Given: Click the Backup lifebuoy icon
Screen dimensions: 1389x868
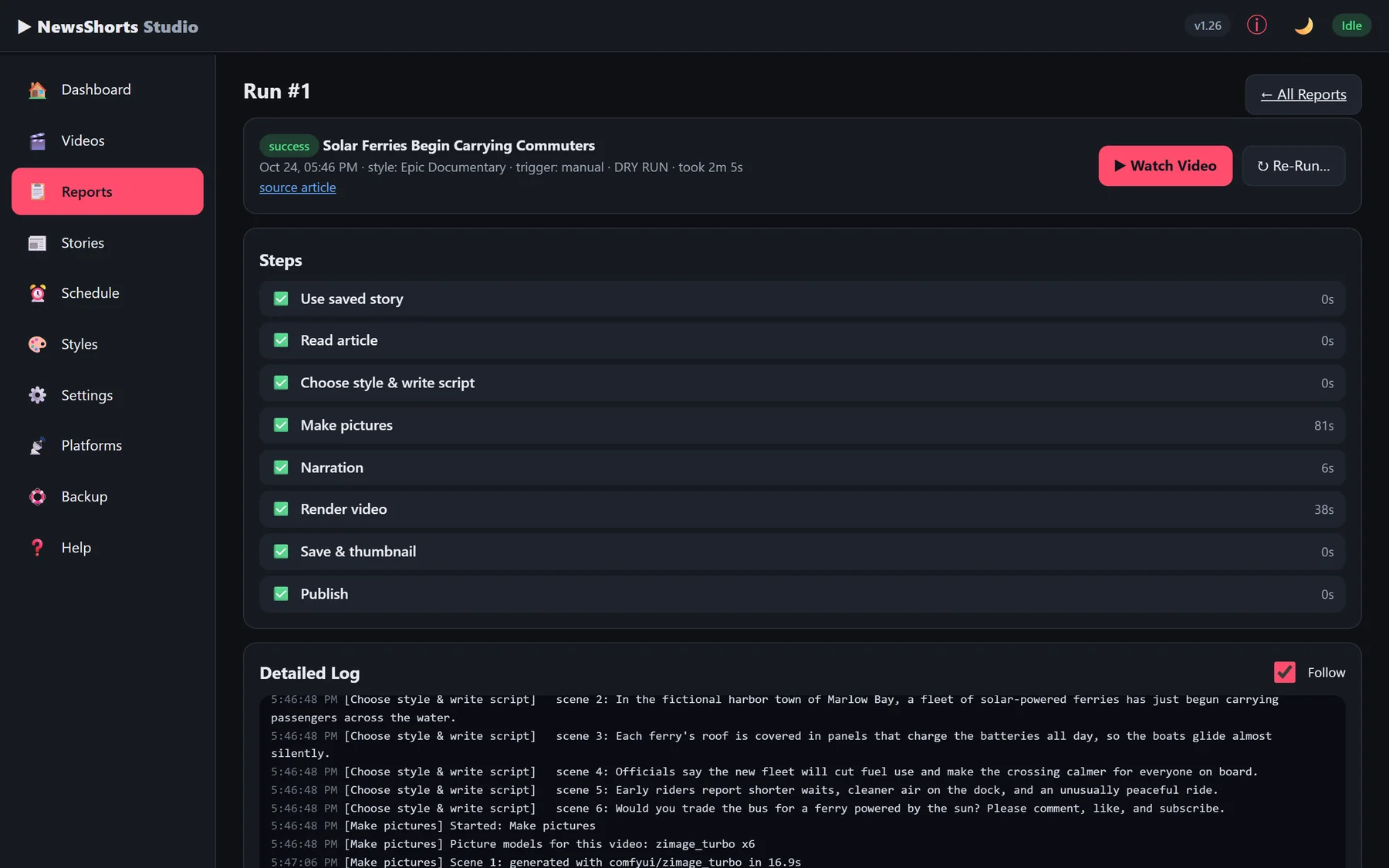Looking at the screenshot, I should point(37,496).
